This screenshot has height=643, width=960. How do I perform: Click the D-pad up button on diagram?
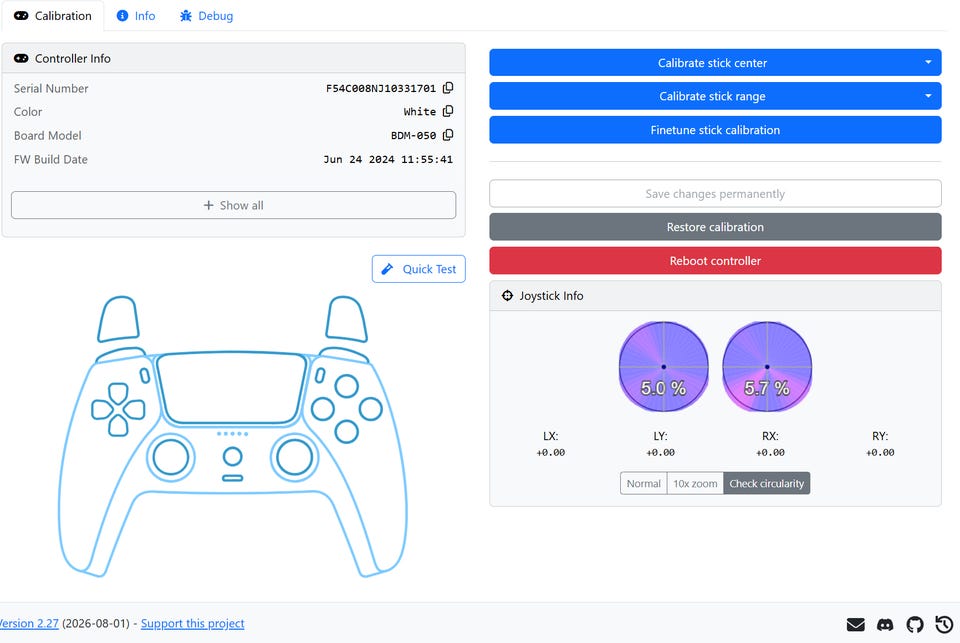coord(118,394)
